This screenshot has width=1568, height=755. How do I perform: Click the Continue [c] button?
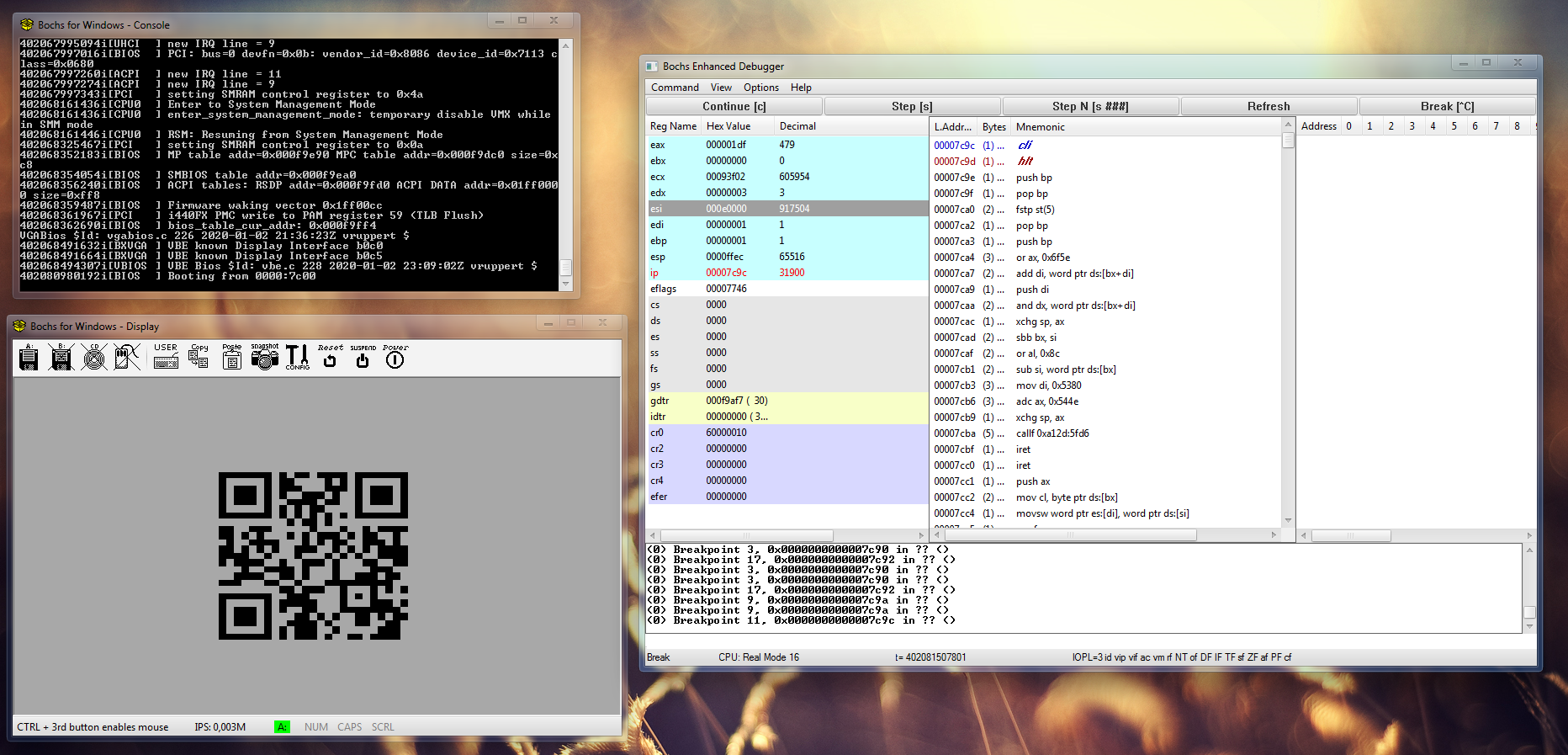click(734, 106)
